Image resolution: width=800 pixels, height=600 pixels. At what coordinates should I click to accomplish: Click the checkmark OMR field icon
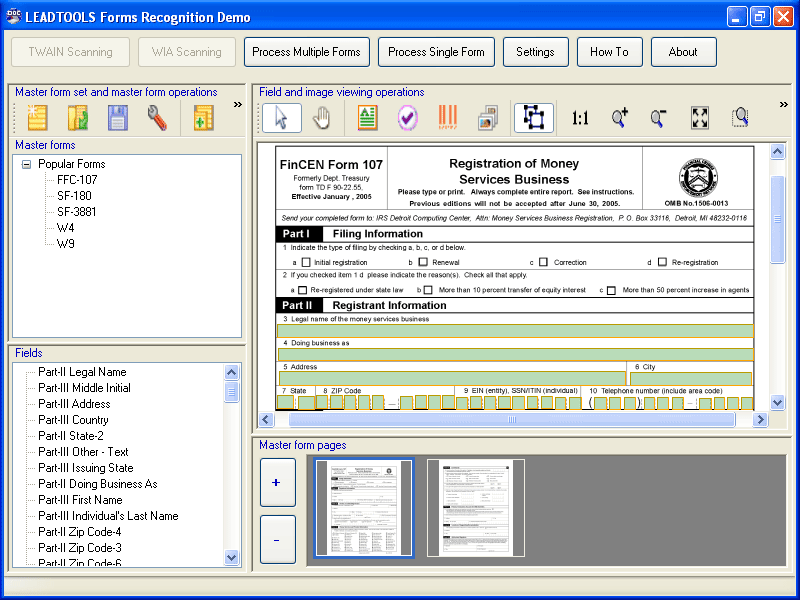pos(407,118)
